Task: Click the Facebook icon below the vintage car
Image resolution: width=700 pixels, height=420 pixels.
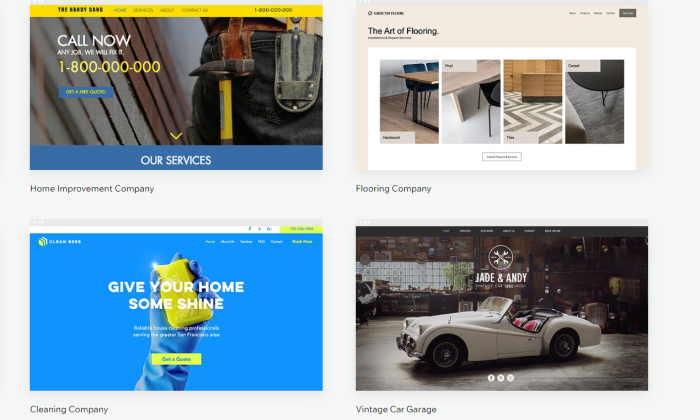Action: pyautogui.click(x=491, y=378)
